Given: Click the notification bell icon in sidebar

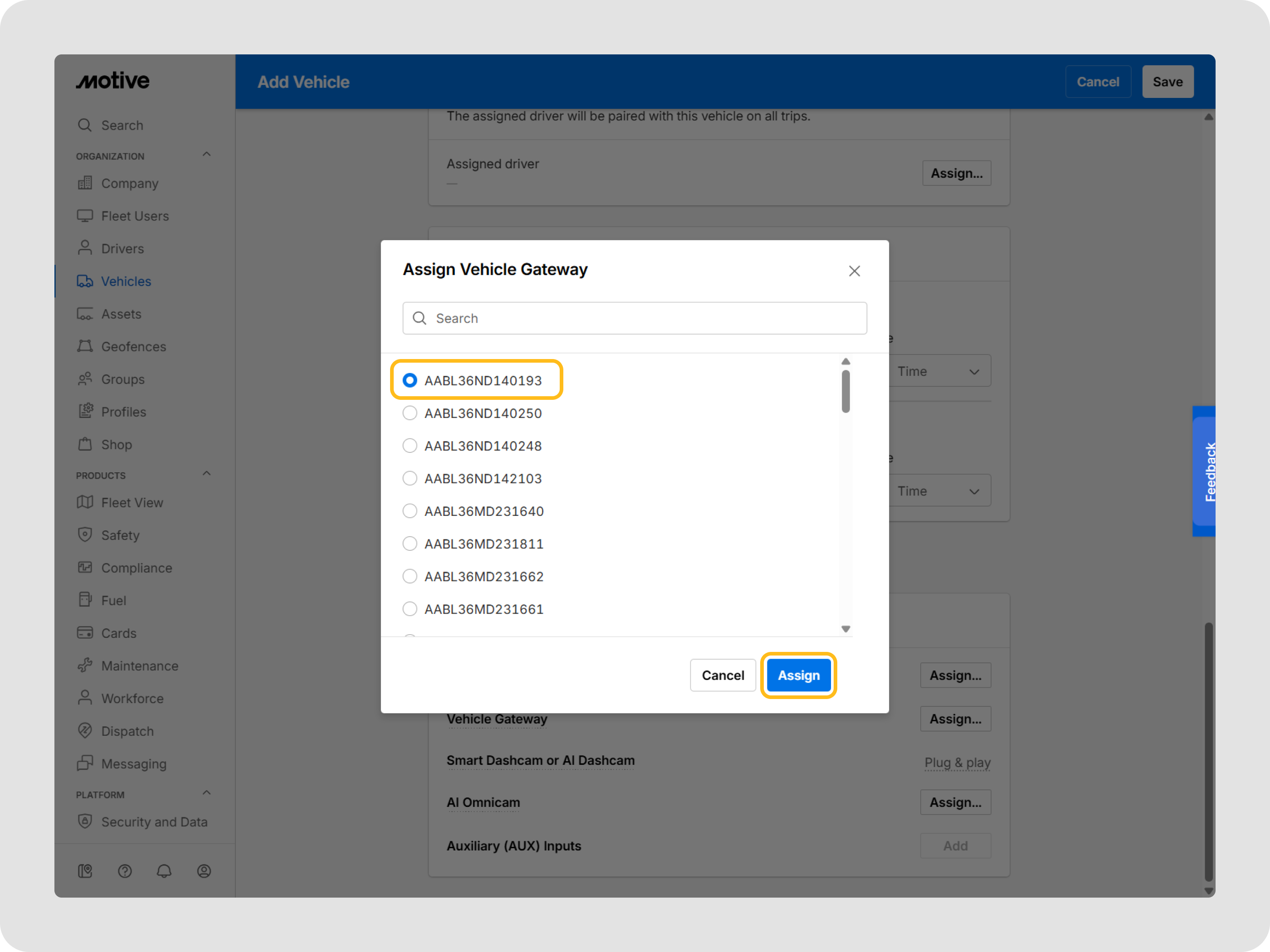Looking at the screenshot, I should 164,871.
